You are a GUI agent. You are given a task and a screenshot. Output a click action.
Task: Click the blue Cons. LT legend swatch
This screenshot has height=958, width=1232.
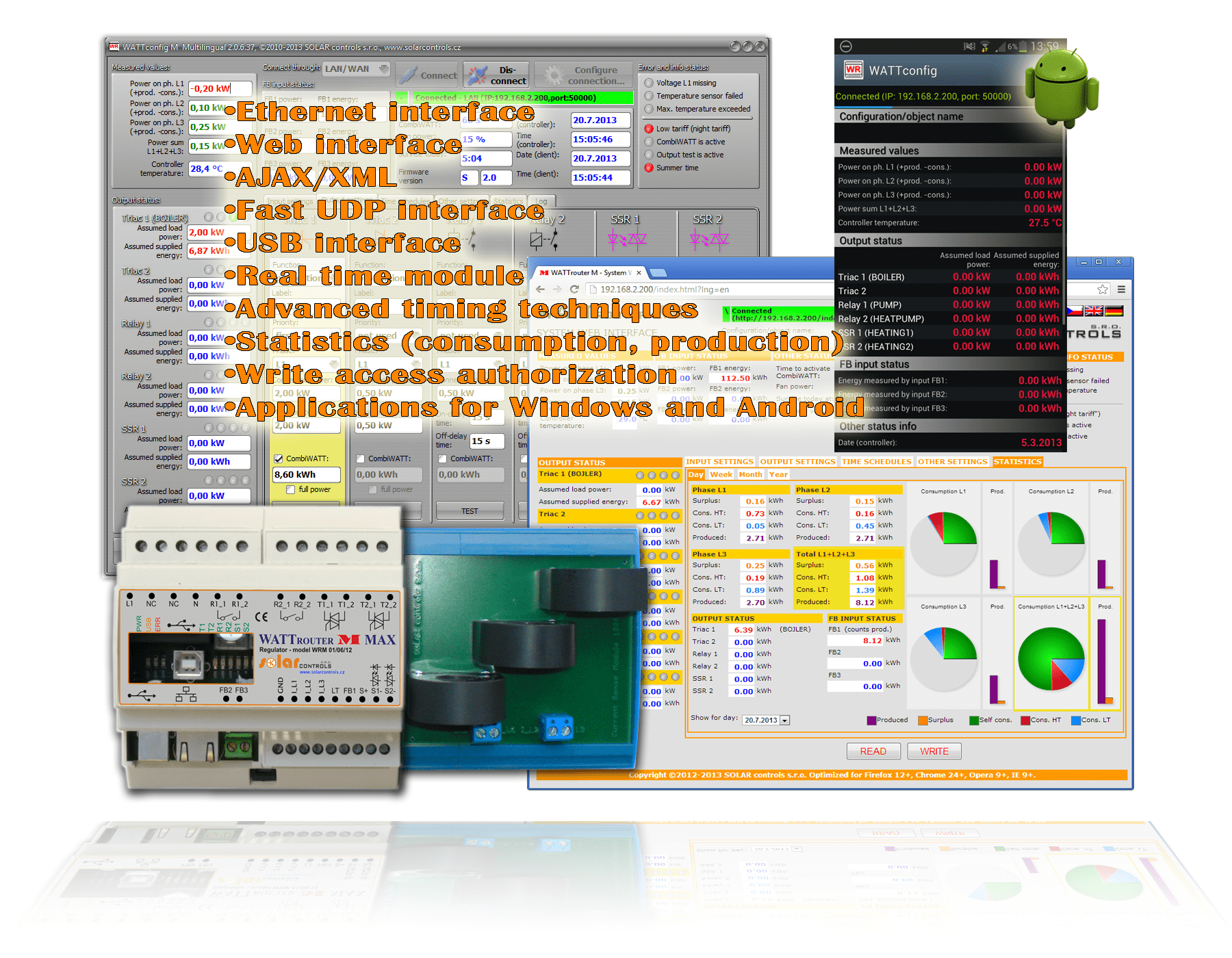pyautogui.click(x=1076, y=721)
